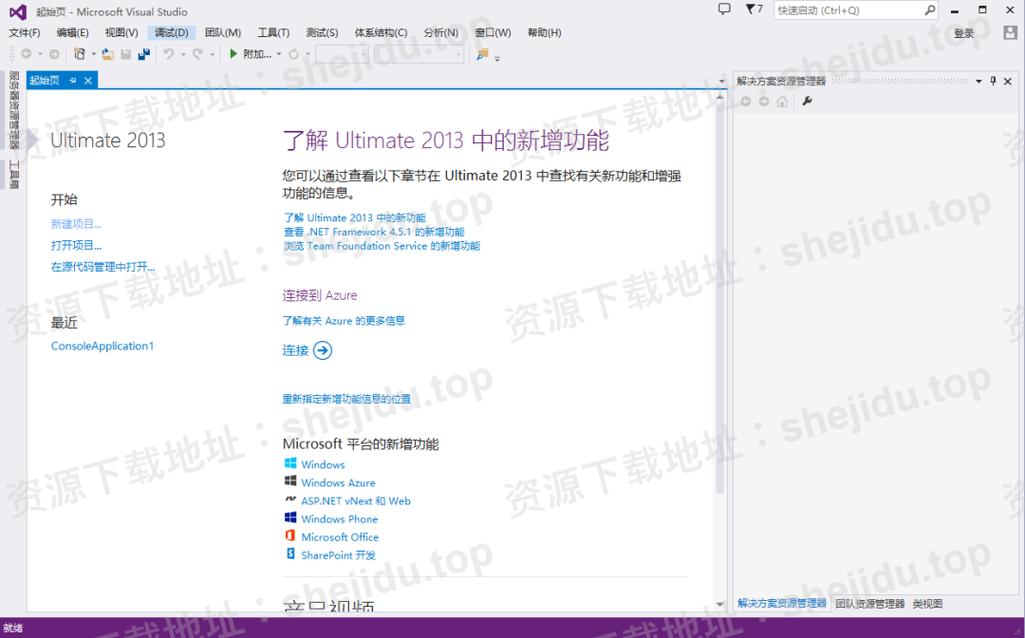The height and width of the screenshot is (638, 1025).
Task: Open the 团队(M) menu
Action: click(x=223, y=33)
